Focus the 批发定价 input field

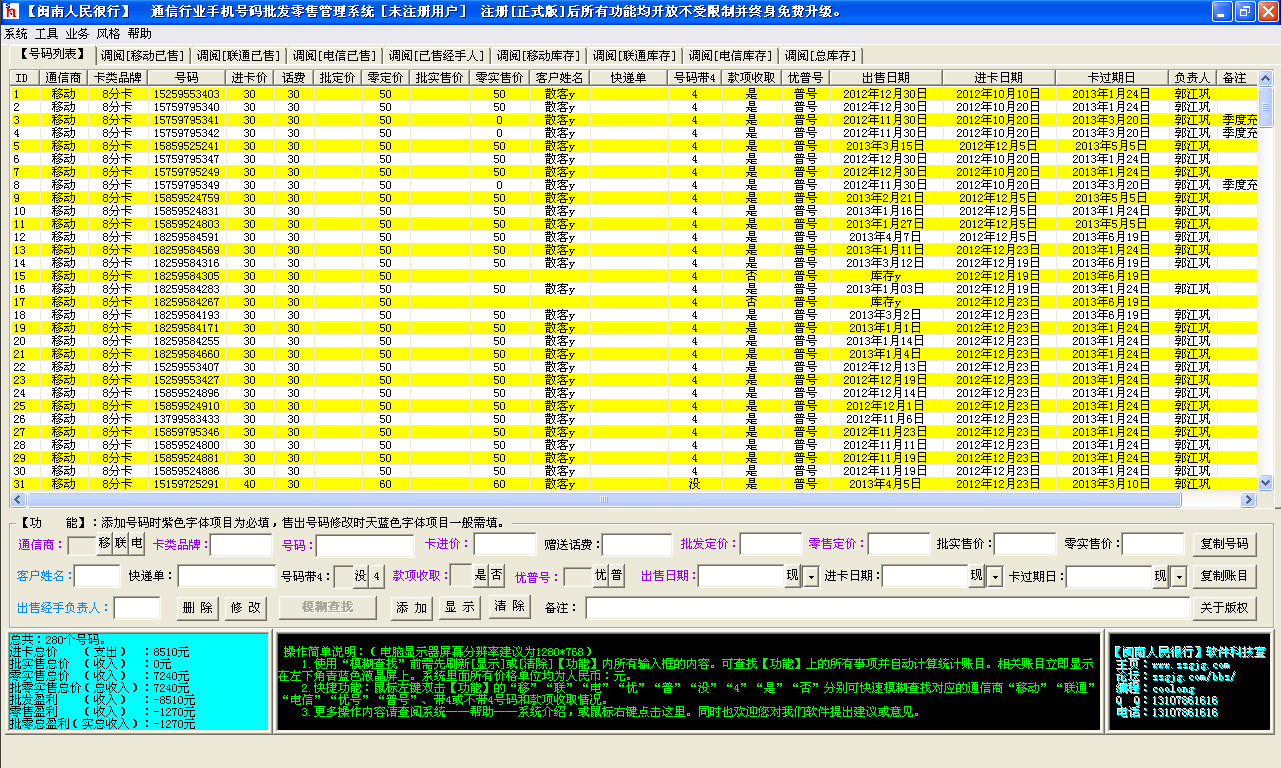click(771, 545)
